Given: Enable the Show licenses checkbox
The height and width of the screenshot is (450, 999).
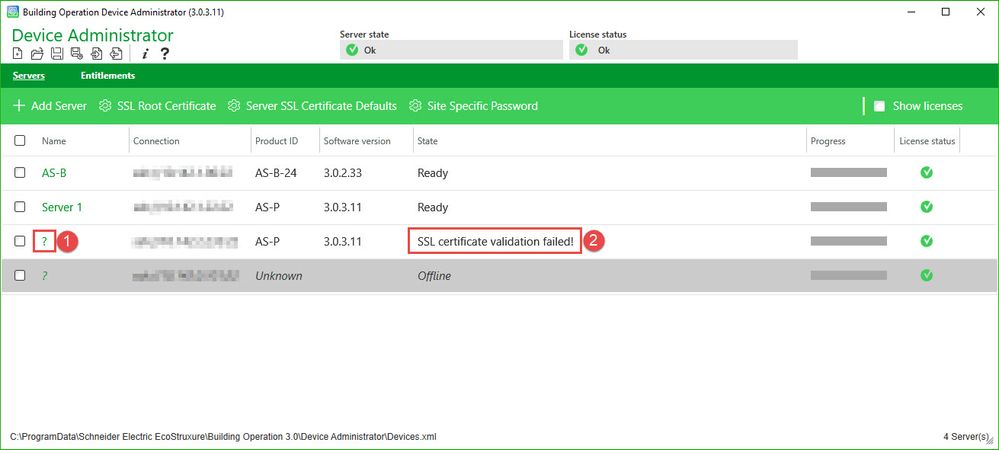Looking at the screenshot, I should (879, 106).
